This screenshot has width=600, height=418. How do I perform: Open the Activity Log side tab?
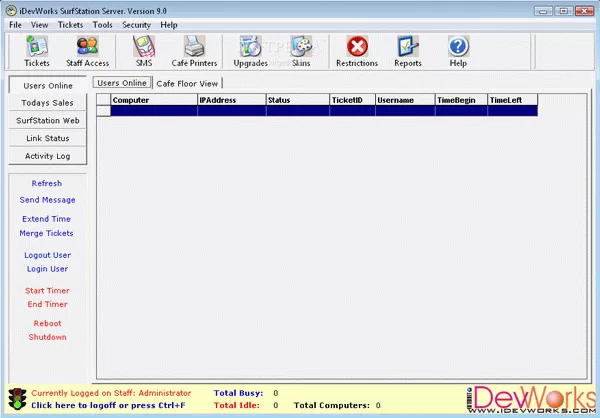tap(47, 155)
